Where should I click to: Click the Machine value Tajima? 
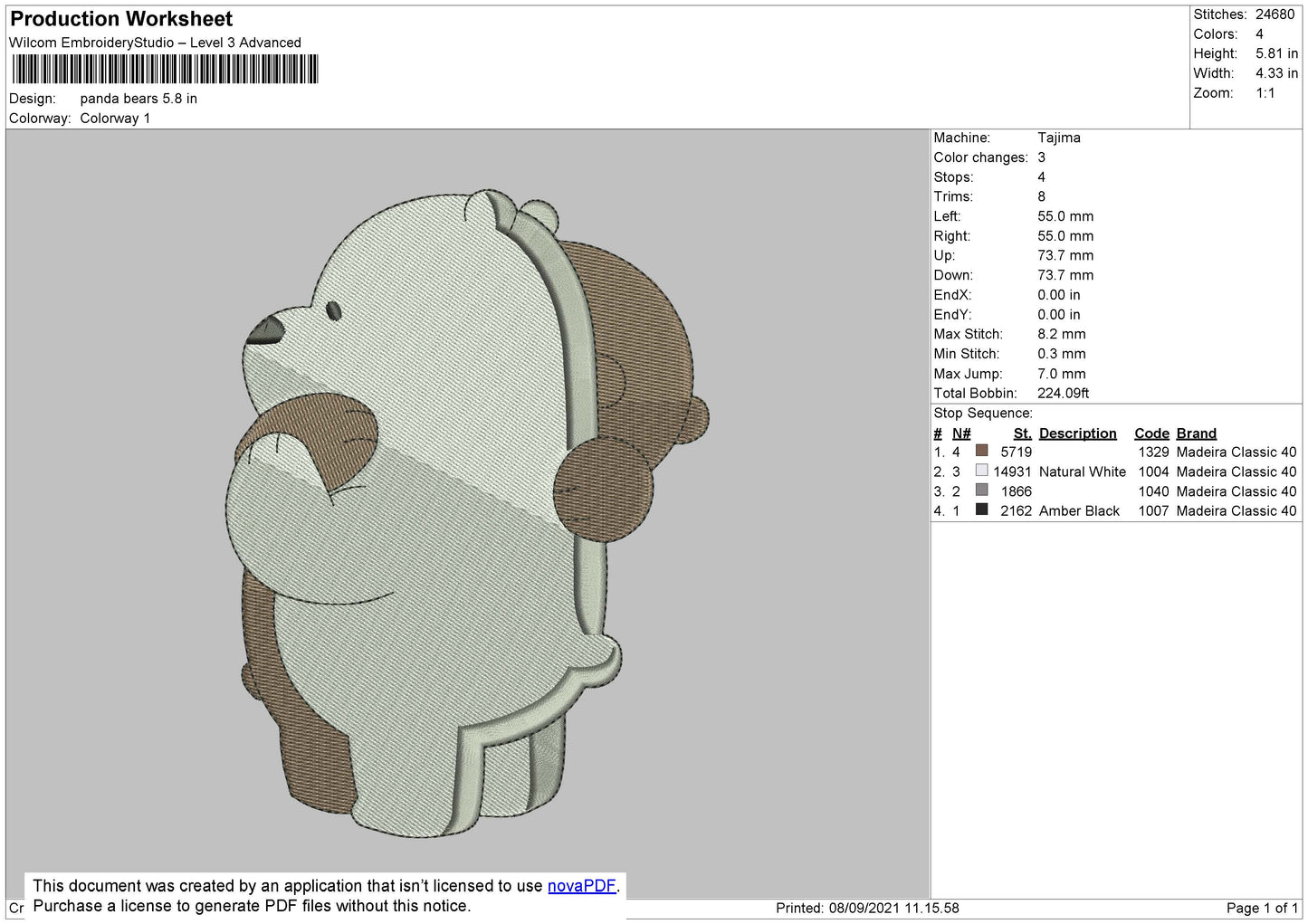tap(1058, 138)
